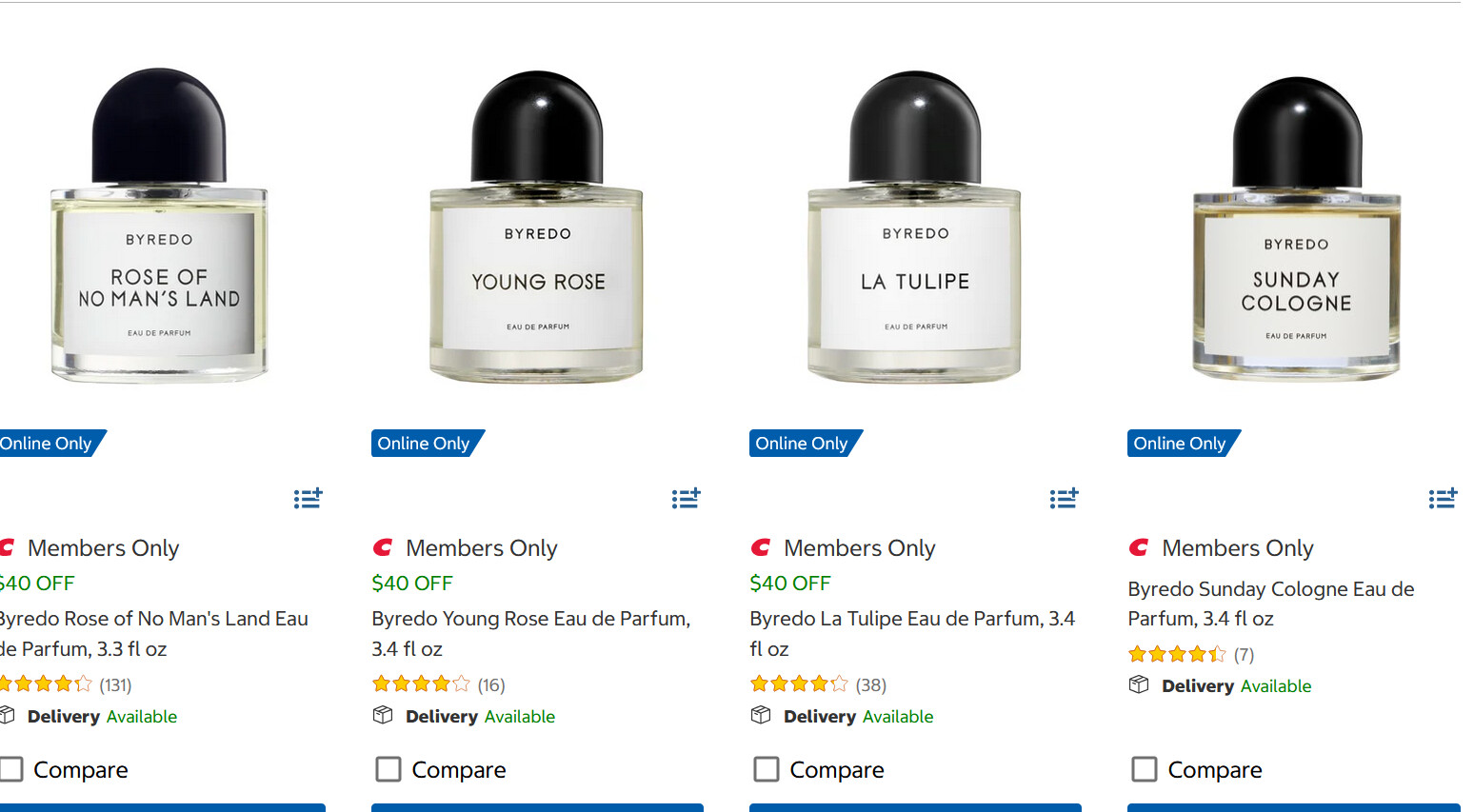The height and width of the screenshot is (812, 1474).
Task: Check Compare box for Young Rose
Action: (x=388, y=769)
